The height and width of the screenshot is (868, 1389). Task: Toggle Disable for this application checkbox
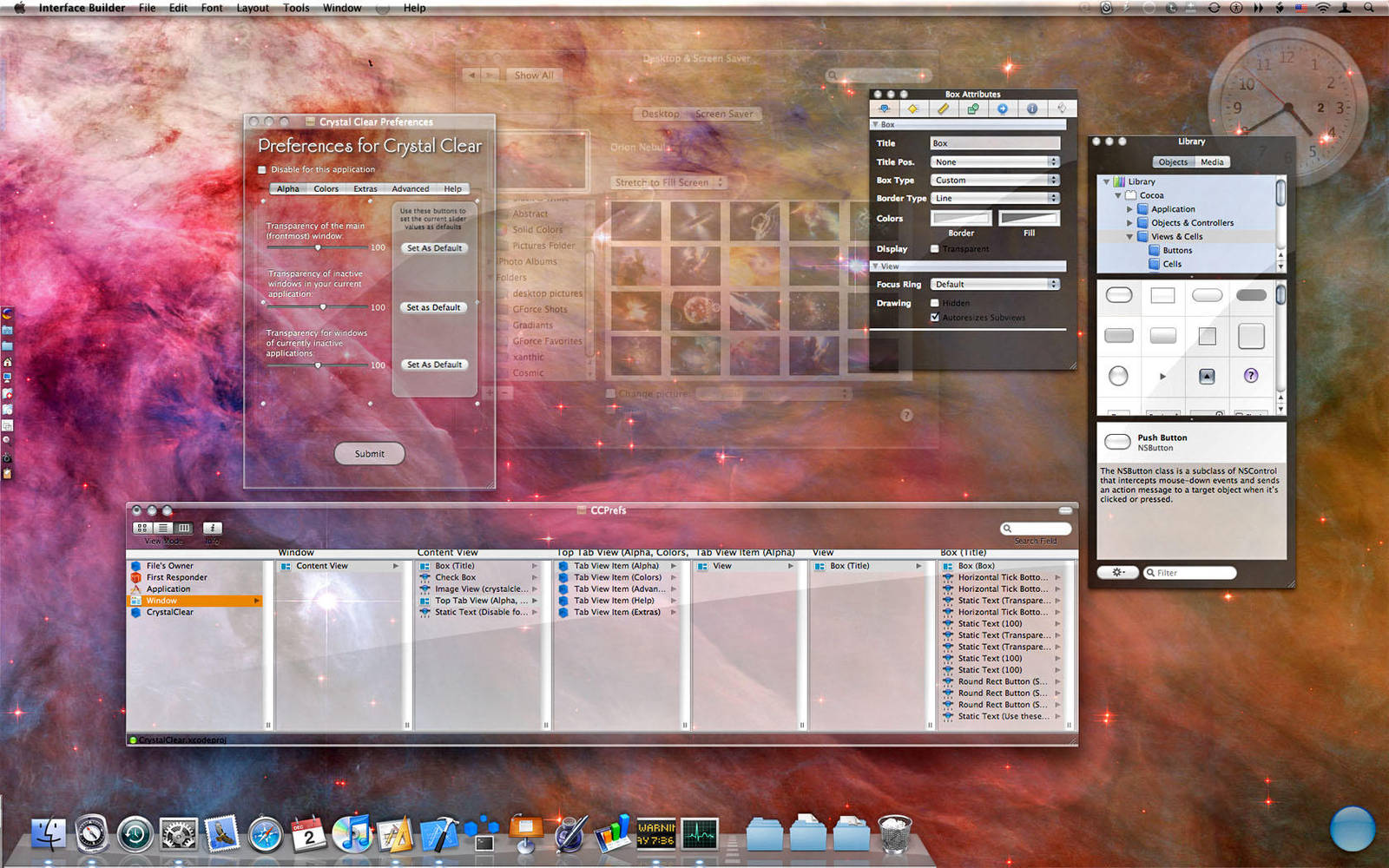(x=262, y=170)
